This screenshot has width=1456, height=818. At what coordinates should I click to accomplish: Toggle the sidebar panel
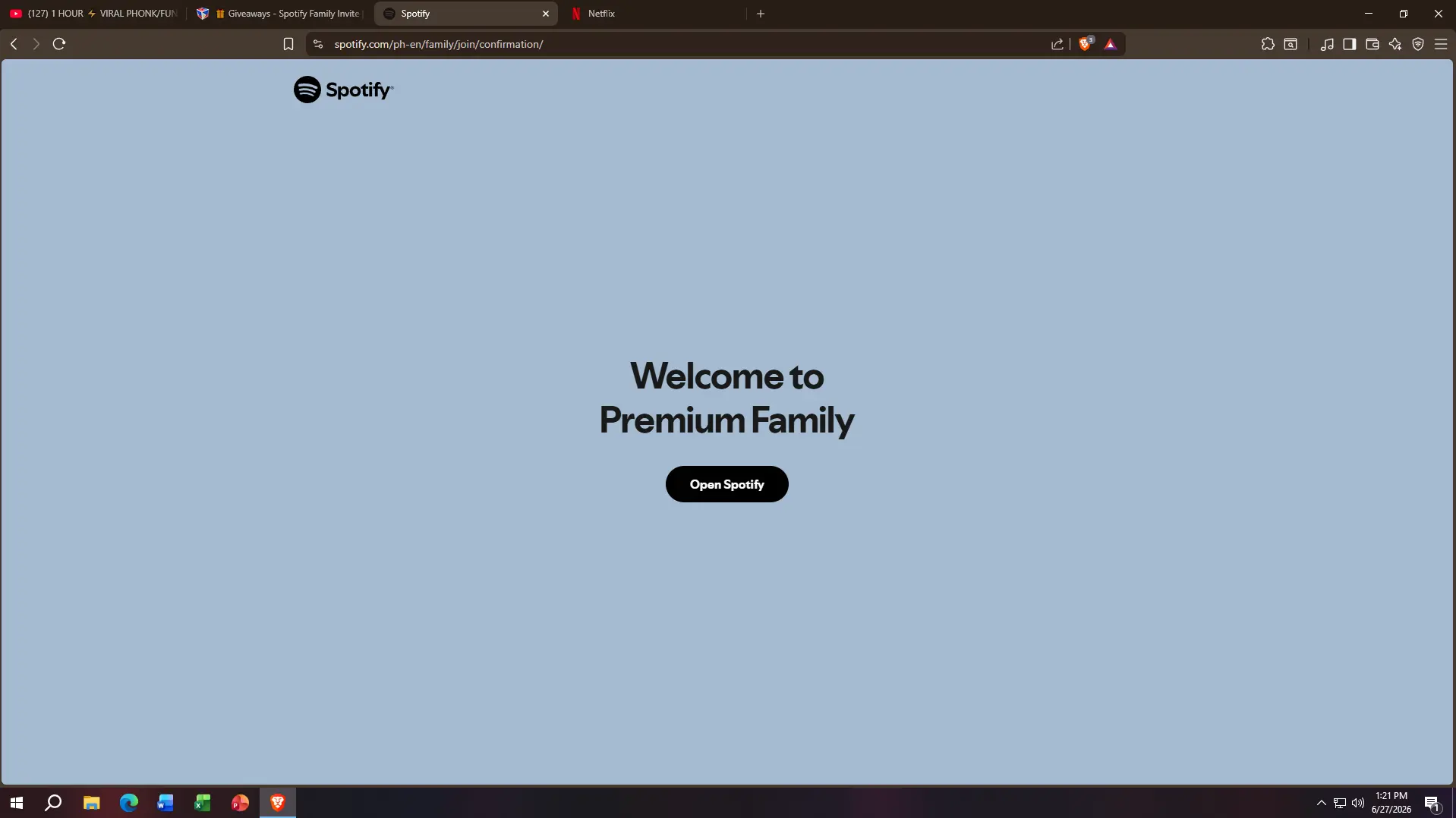(x=1350, y=44)
